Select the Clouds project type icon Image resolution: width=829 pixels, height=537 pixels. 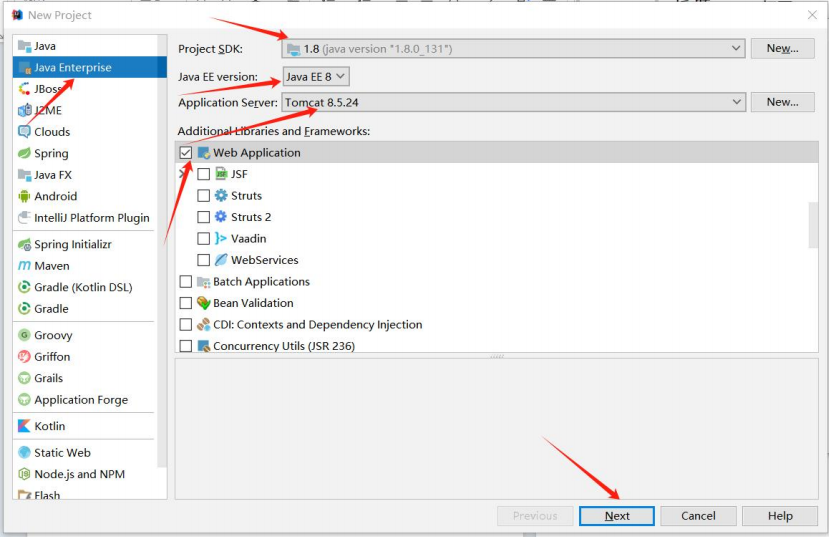(x=24, y=132)
